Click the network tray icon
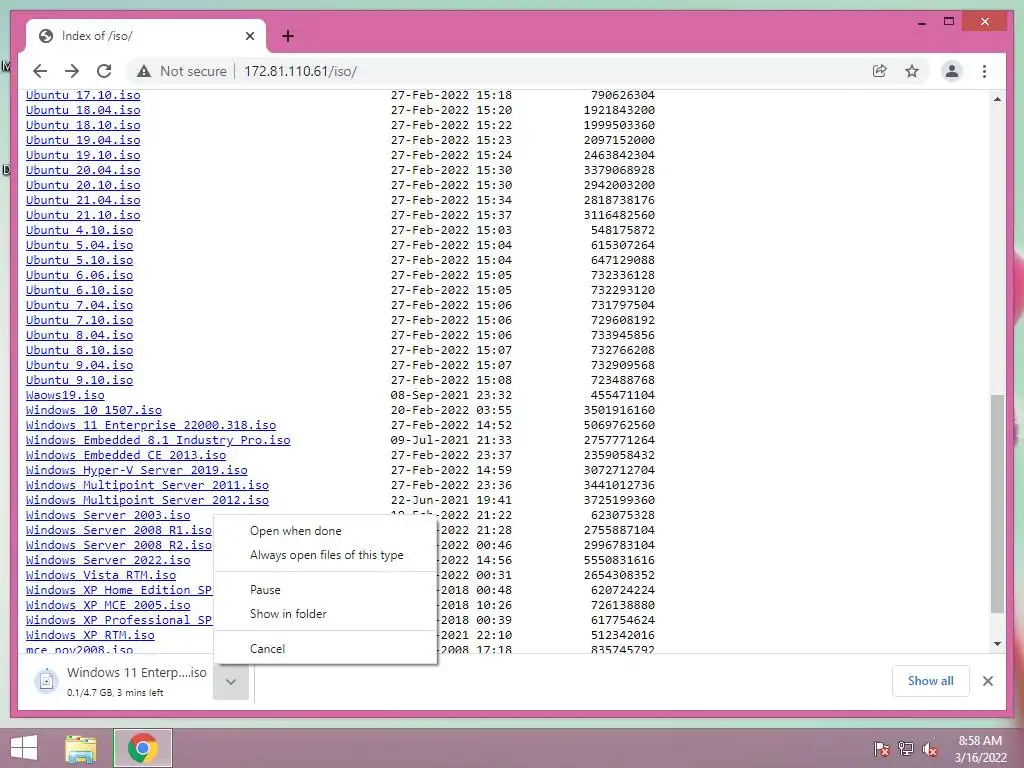 tap(906, 749)
